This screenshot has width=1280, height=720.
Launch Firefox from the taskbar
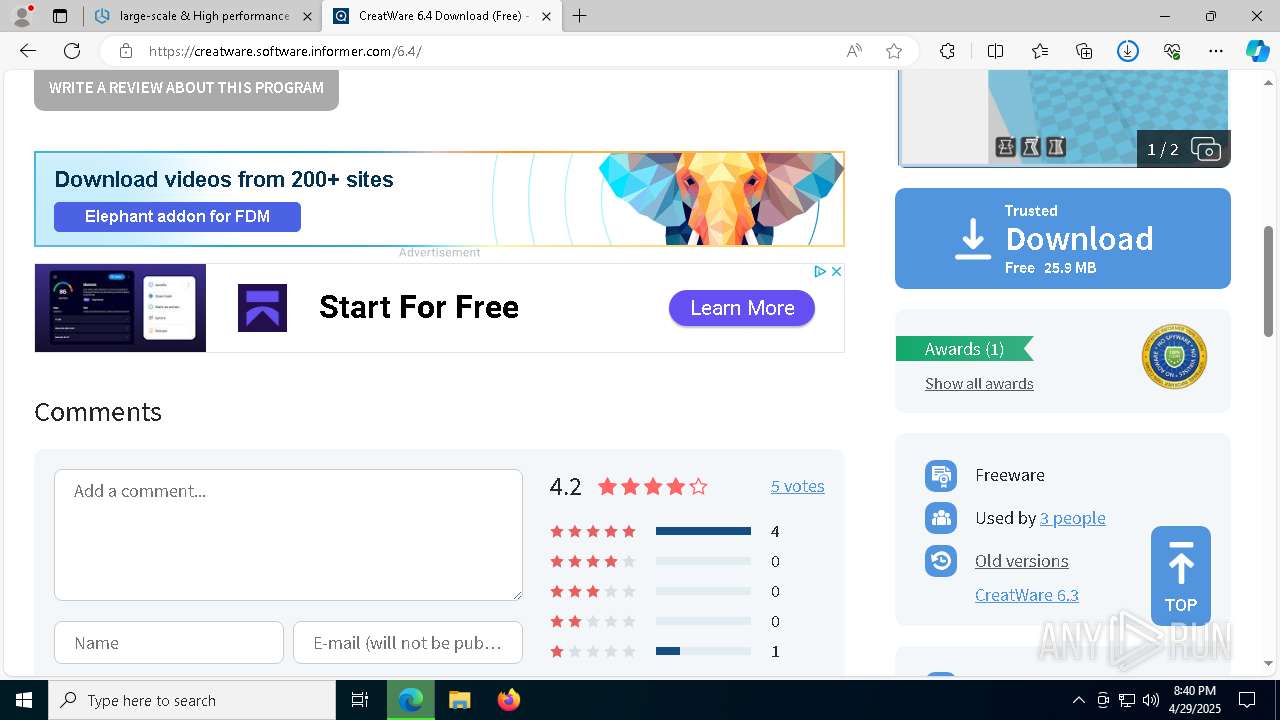pos(509,700)
